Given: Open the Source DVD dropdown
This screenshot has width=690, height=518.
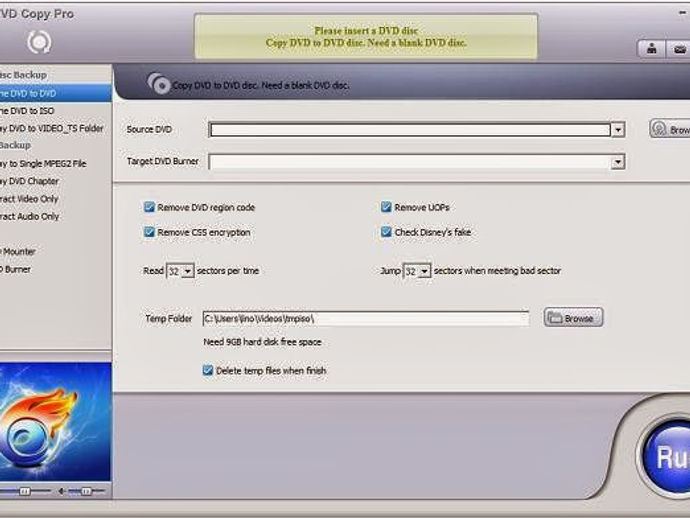Looking at the screenshot, I should point(618,130).
